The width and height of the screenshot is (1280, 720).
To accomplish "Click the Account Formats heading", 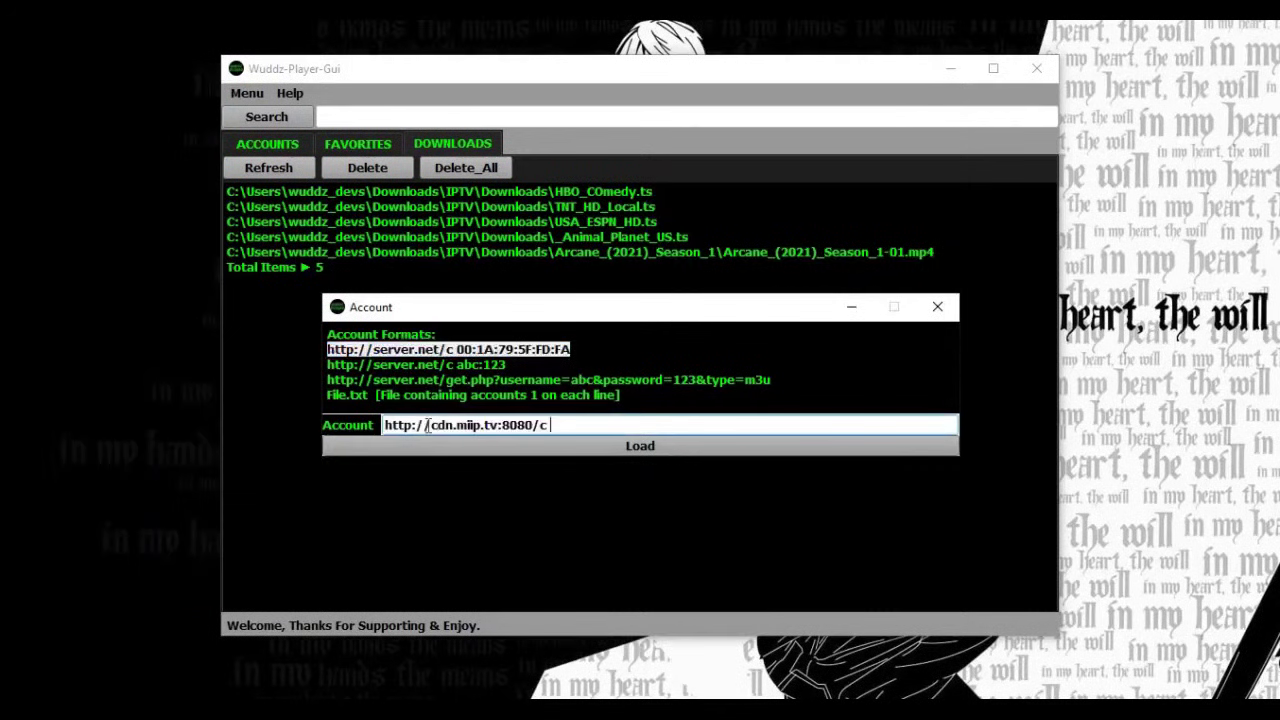I will [381, 334].
